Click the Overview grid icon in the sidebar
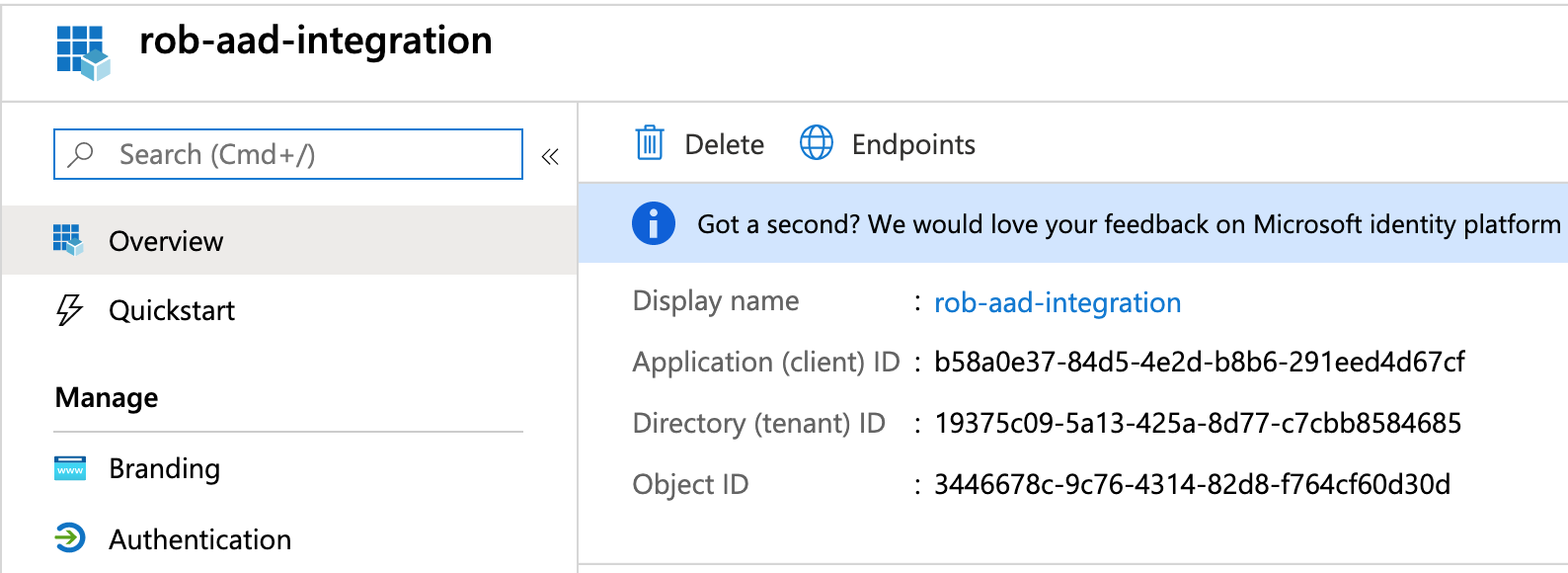This screenshot has width=1568, height=573. click(68, 240)
